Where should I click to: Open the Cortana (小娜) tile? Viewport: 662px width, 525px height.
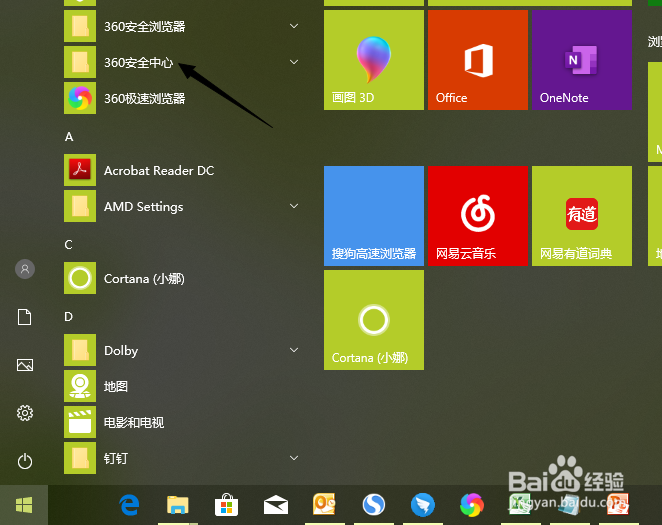coord(374,320)
